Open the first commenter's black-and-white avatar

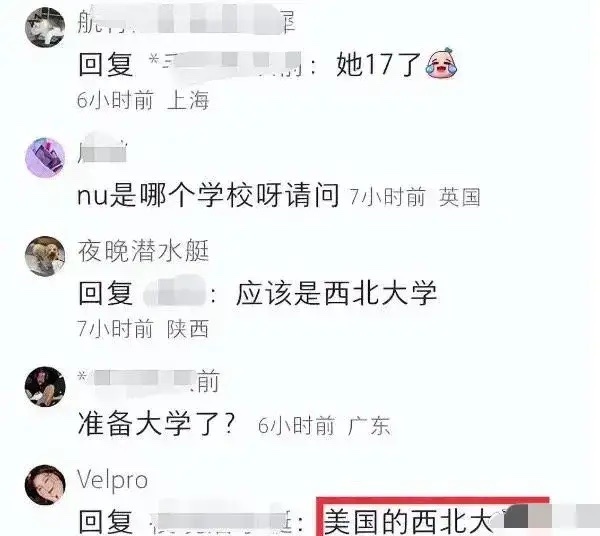(x=45, y=28)
